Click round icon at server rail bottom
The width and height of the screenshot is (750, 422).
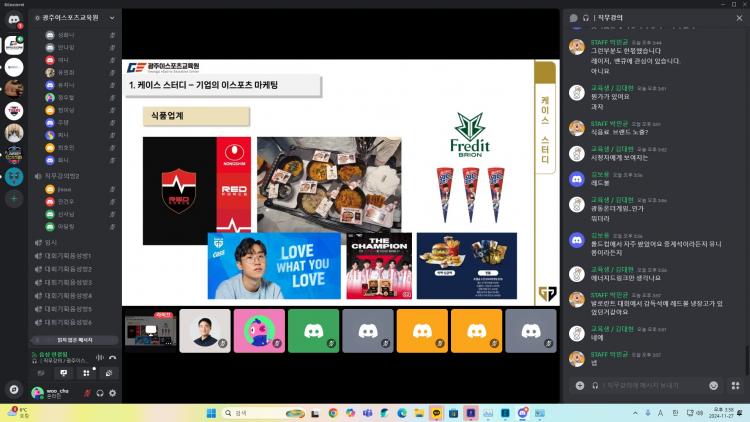tap(14, 389)
